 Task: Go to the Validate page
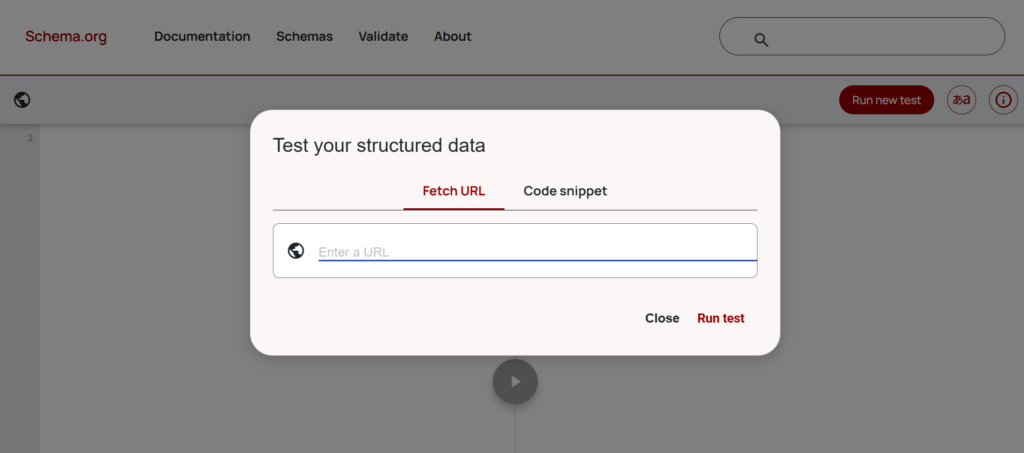pyautogui.click(x=383, y=37)
